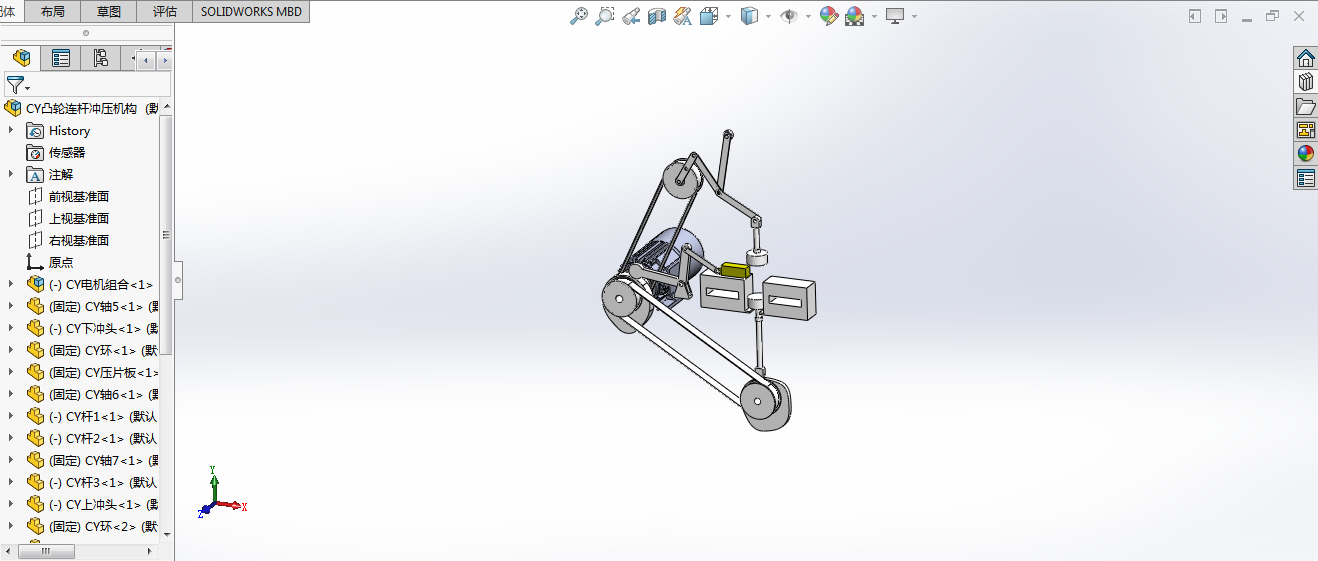Click the Zoom to Fit icon

coord(579,16)
